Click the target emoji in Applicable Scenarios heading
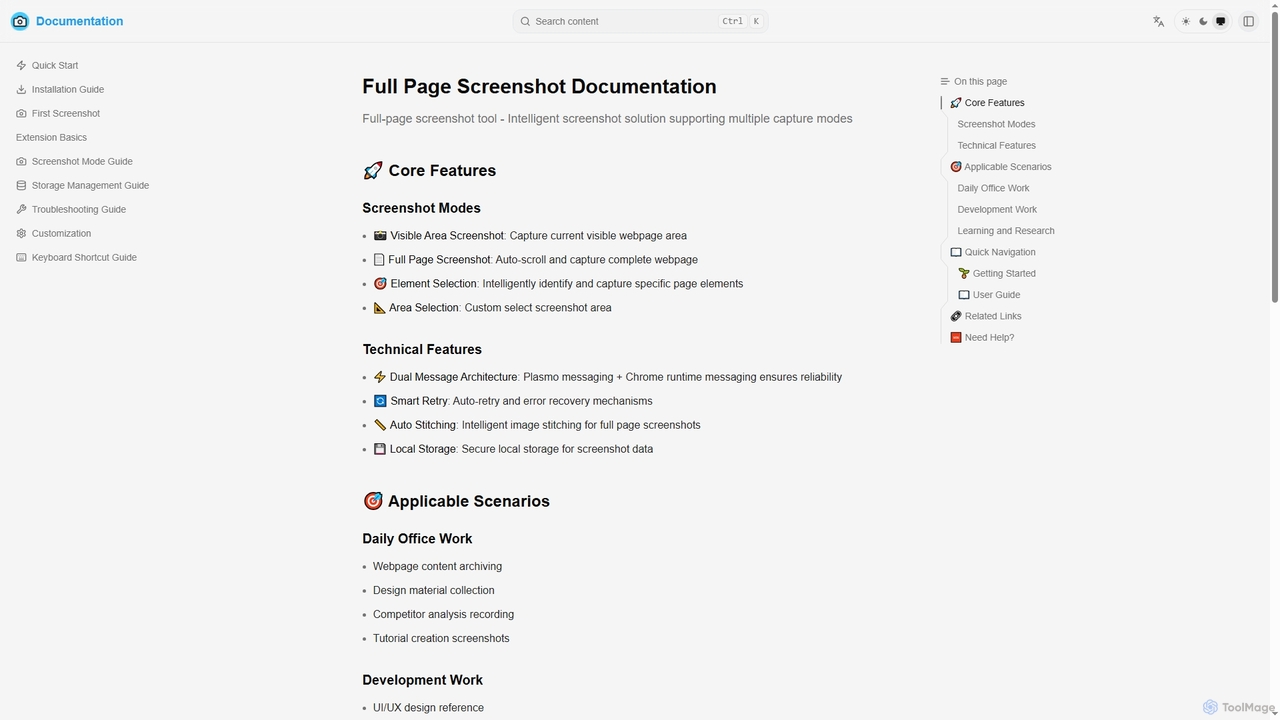Image resolution: width=1280 pixels, height=720 pixels. coord(373,501)
